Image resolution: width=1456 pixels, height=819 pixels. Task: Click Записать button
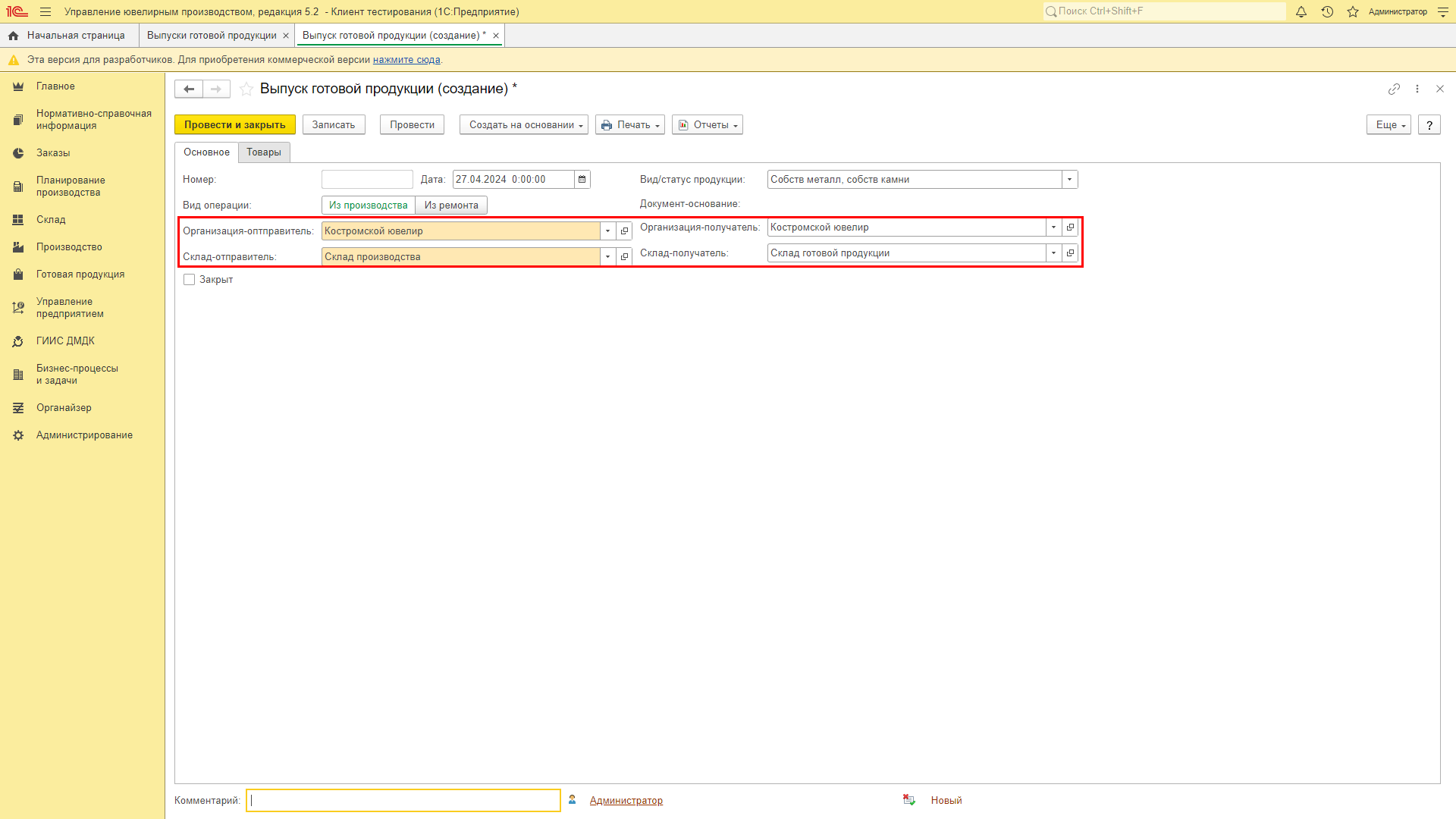(334, 125)
